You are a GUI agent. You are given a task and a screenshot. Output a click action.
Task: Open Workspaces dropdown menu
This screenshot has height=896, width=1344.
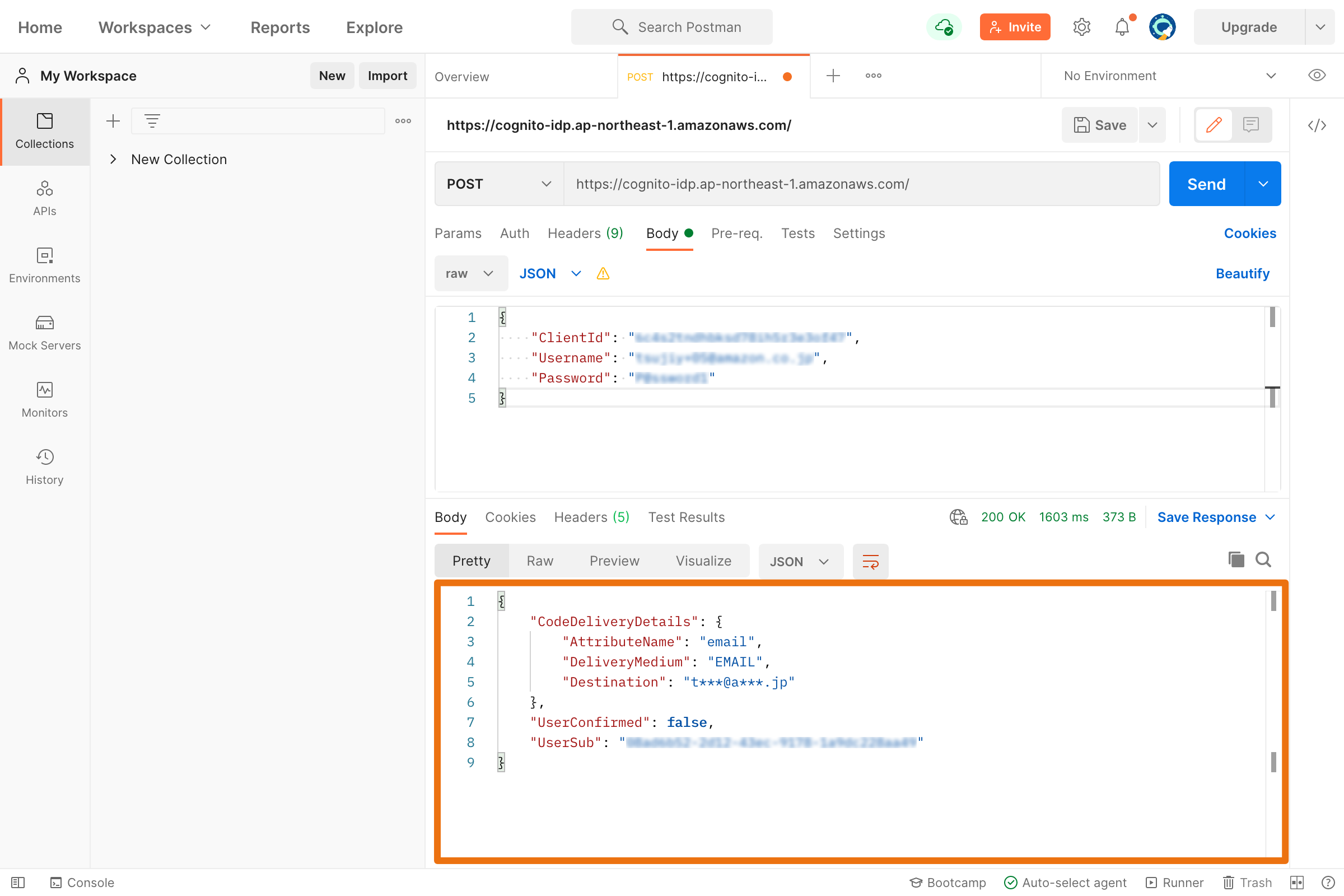155,27
